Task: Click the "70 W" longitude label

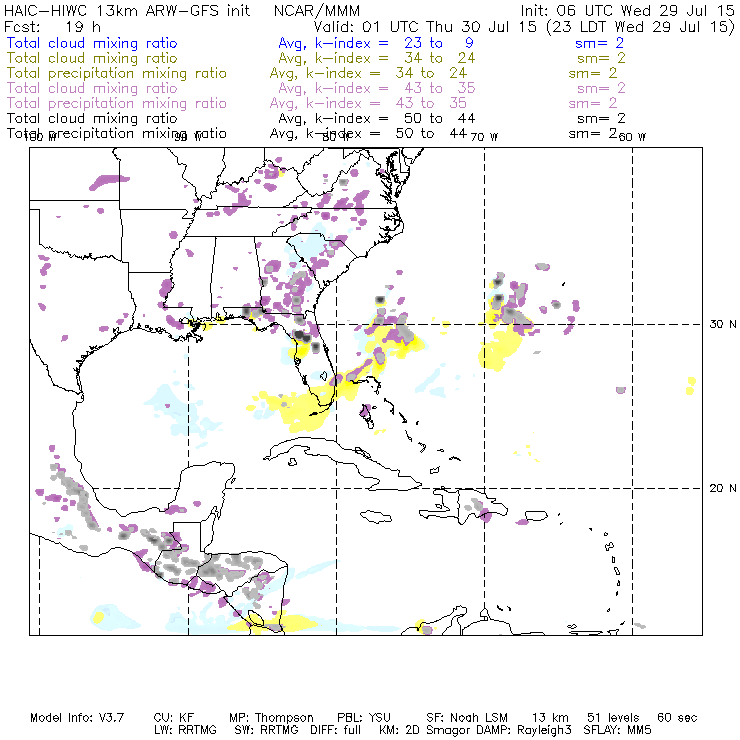Action: [x=484, y=137]
